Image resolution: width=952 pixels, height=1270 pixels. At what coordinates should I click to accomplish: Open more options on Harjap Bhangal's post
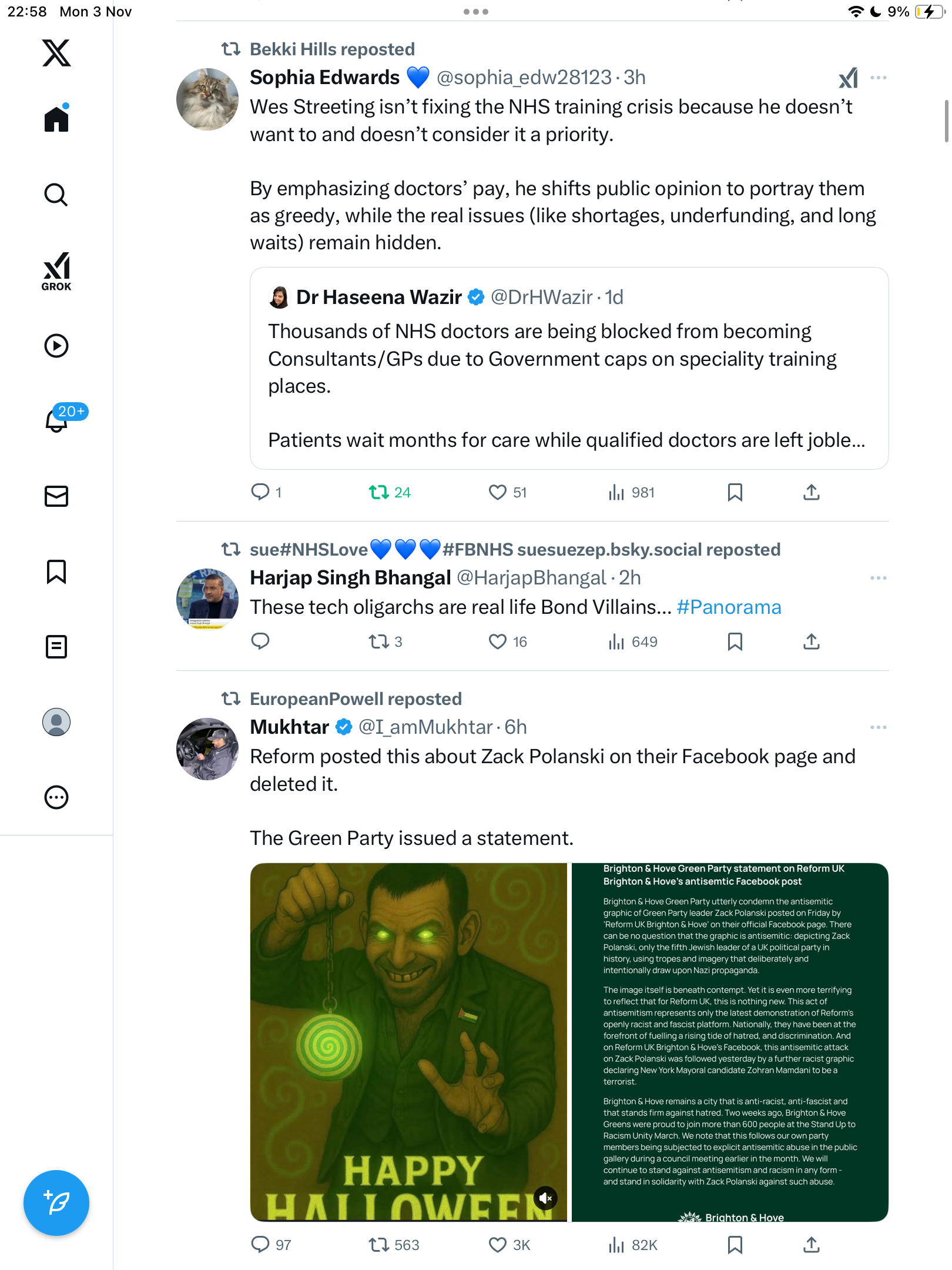tap(879, 578)
